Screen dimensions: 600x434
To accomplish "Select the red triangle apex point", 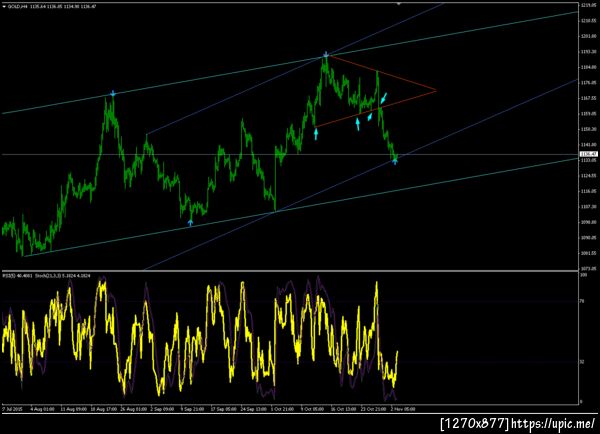I will [x=436, y=91].
